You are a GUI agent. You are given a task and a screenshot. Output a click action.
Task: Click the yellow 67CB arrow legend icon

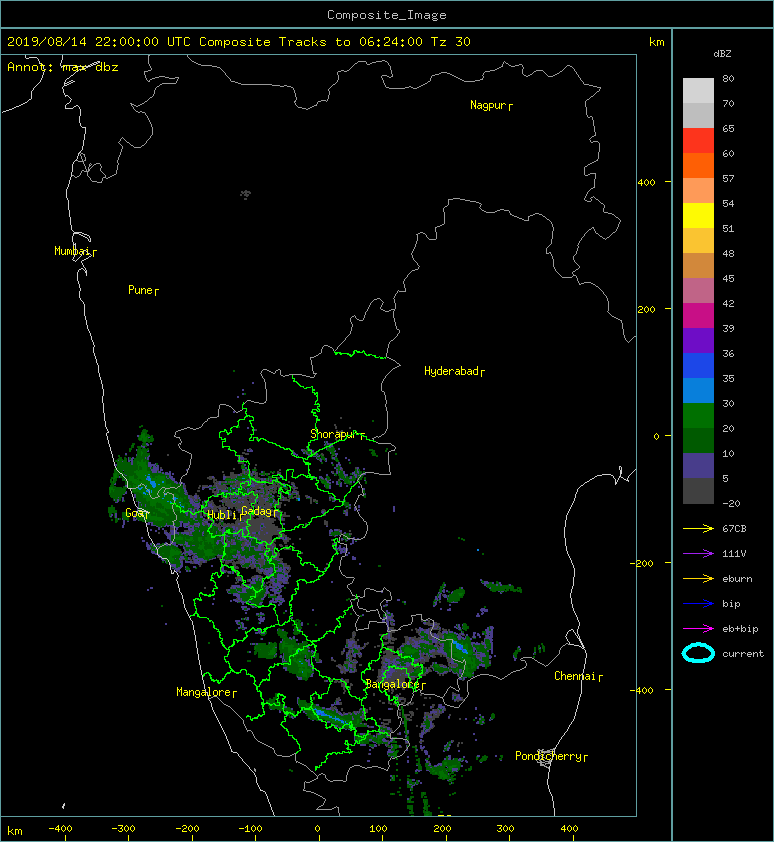click(x=698, y=528)
